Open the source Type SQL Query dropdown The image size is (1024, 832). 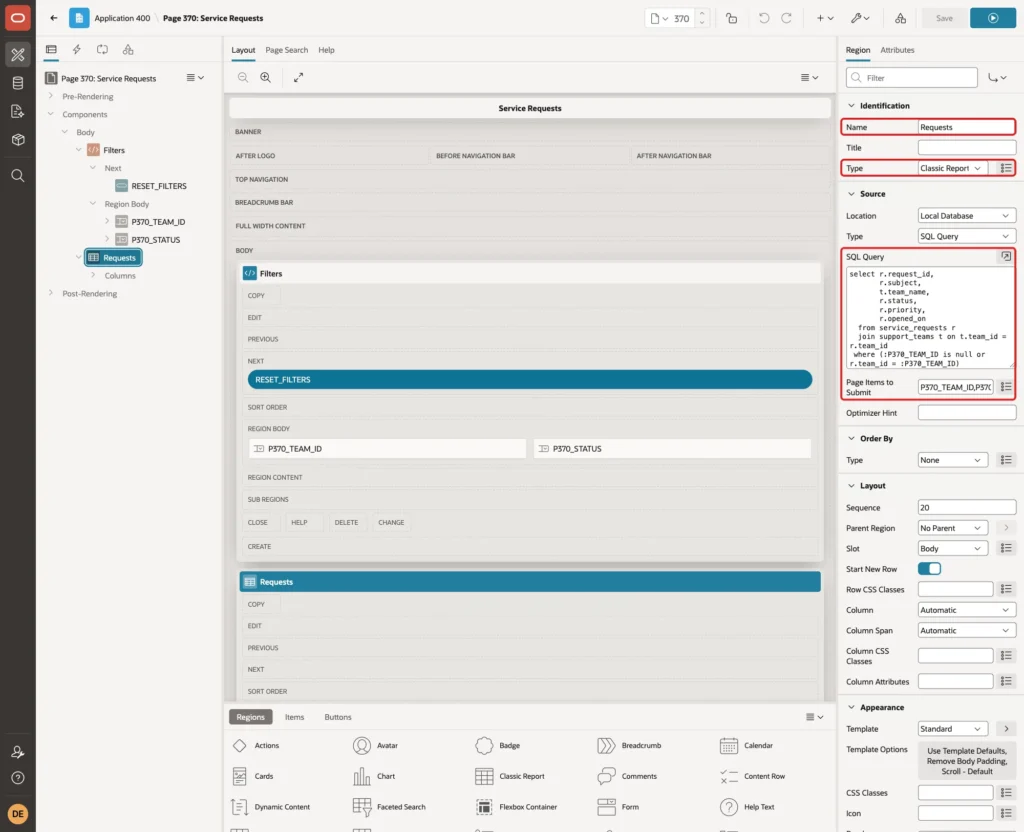[967, 236]
